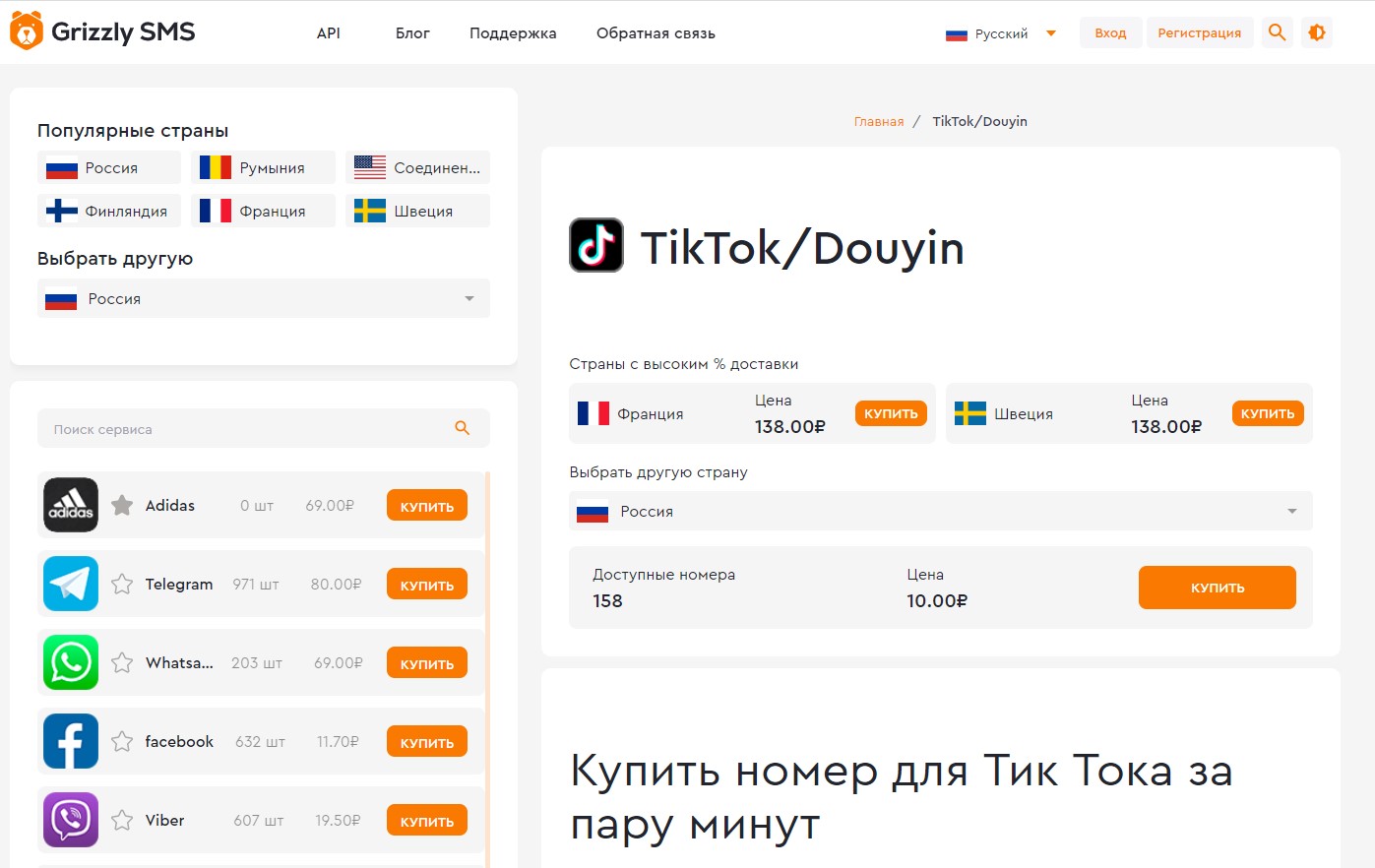Click the Viber logo icon

71,820
